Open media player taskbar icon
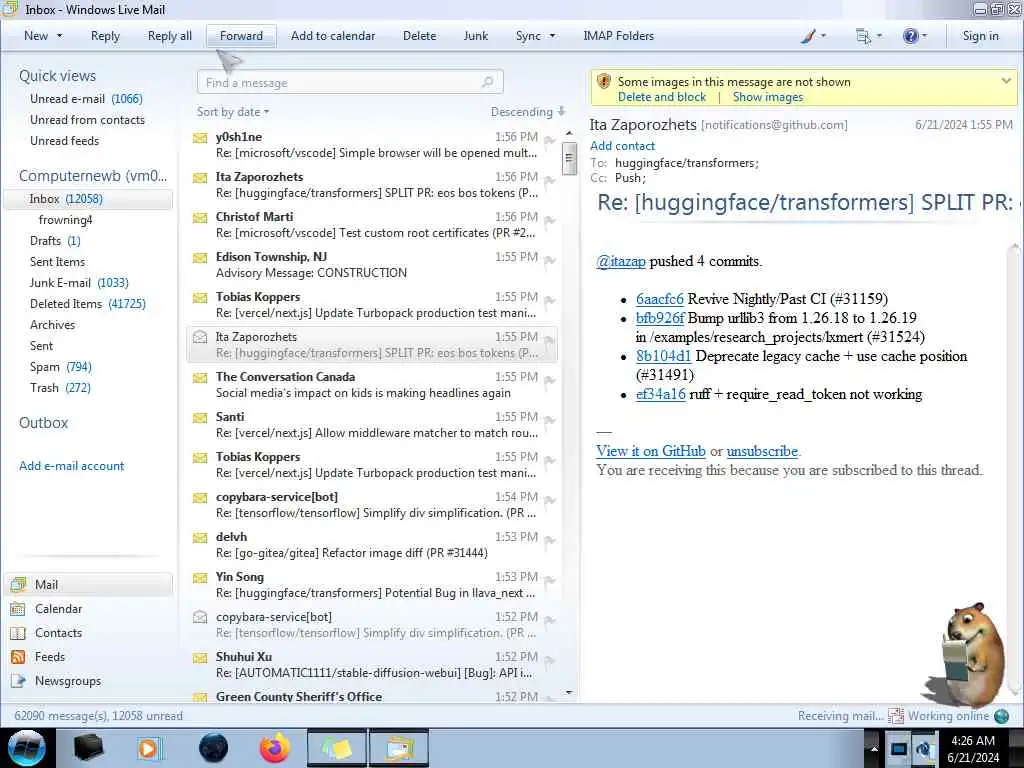Viewport: 1024px width, 768px height. tap(150, 748)
